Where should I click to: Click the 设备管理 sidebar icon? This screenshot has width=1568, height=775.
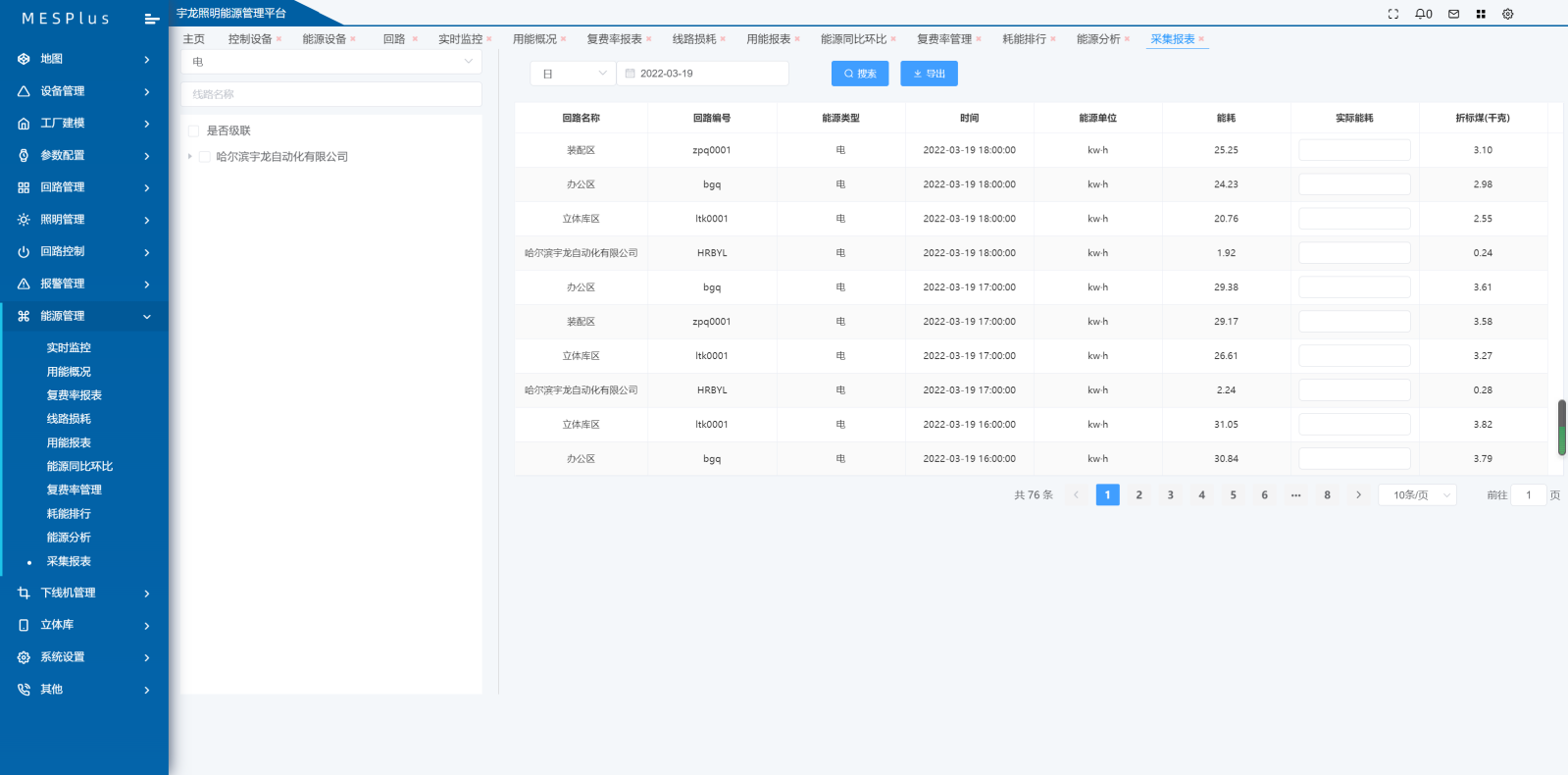click(x=24, y=91)
